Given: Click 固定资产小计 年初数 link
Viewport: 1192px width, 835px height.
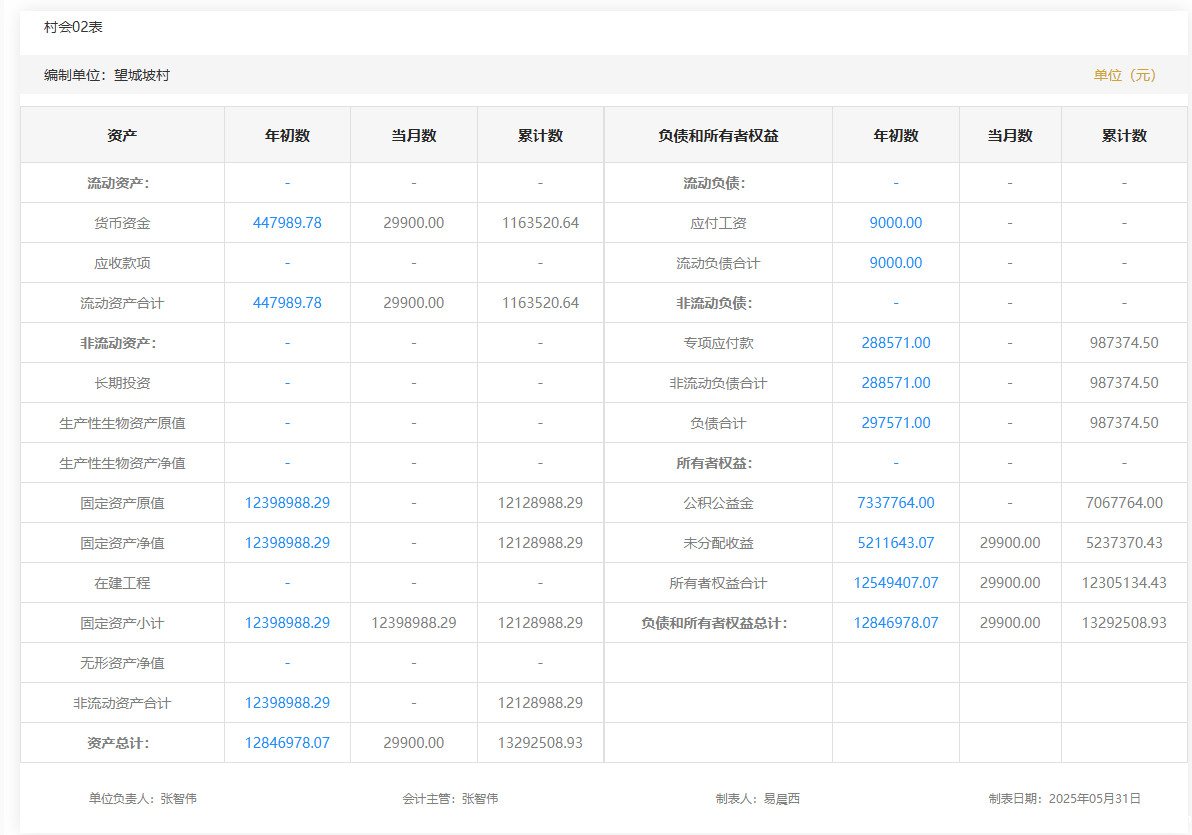Looking at the screenshot, I should [x=287, y=623].
